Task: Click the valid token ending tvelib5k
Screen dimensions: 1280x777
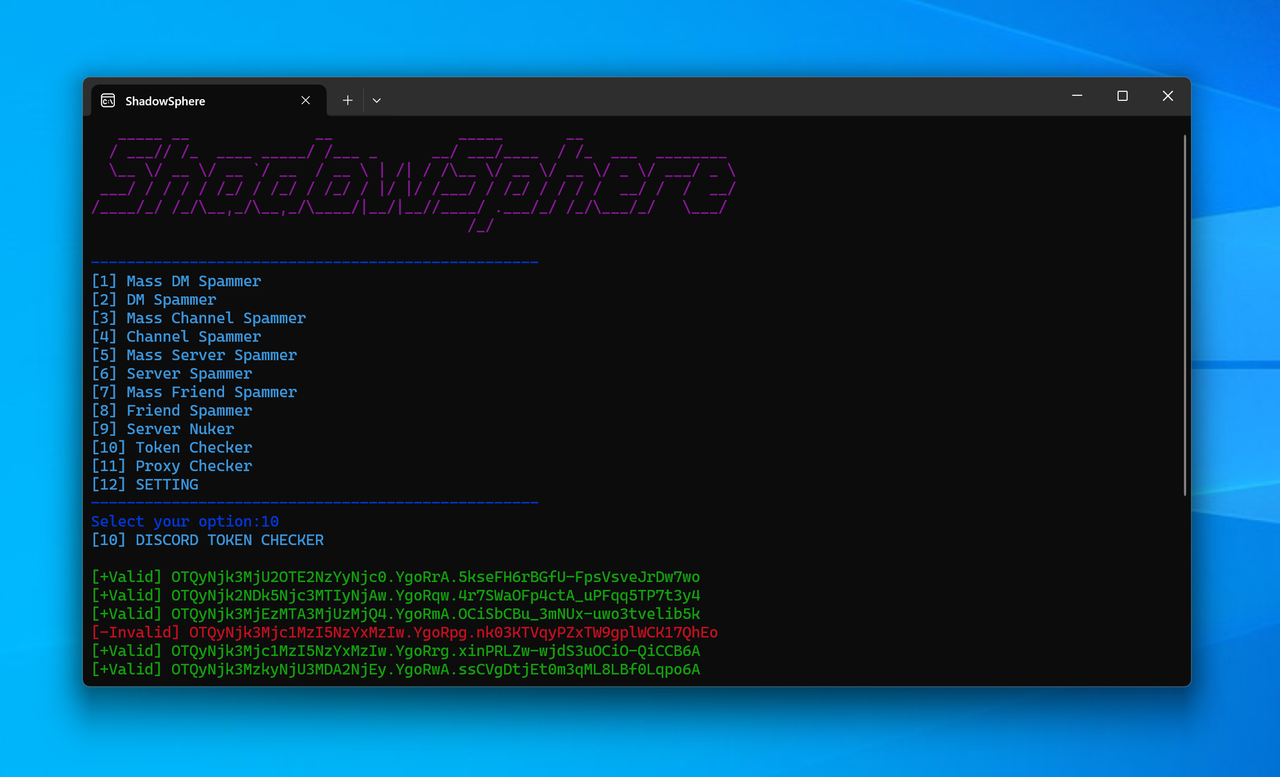Action: [396, 614]
